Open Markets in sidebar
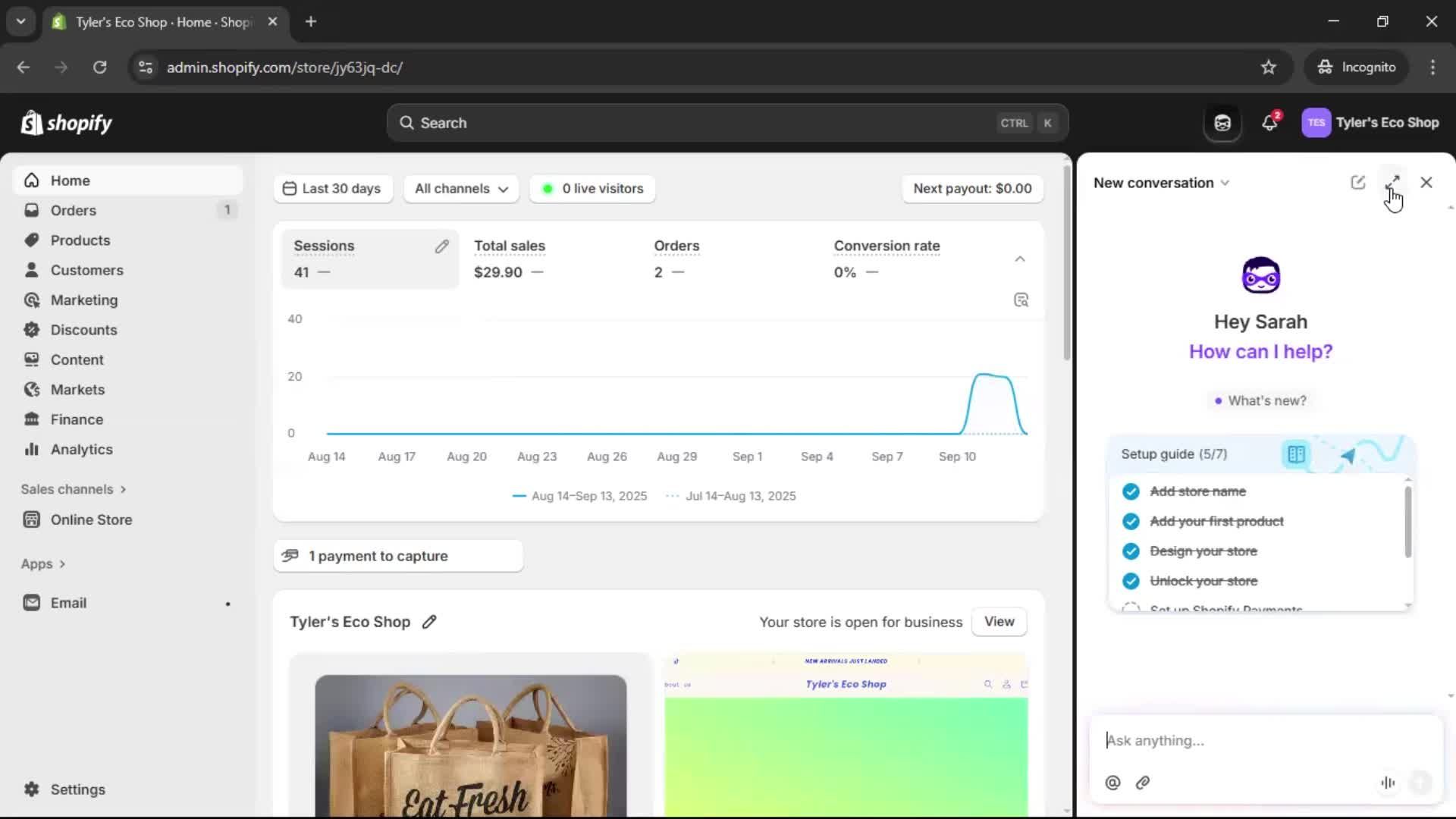 pyautogui.click(x=127, y=390)
